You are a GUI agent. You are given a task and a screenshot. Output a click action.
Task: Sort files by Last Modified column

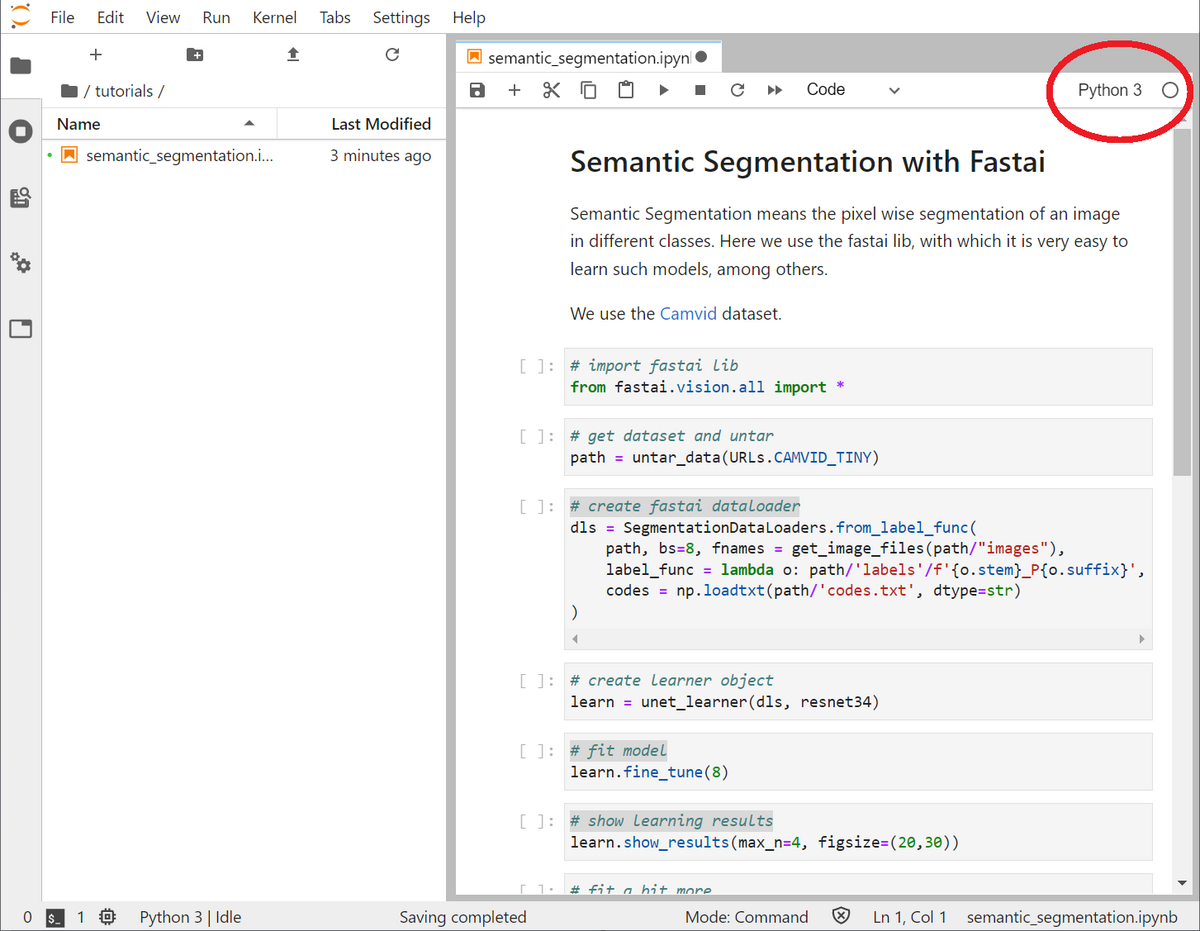[x=362, y=124]
